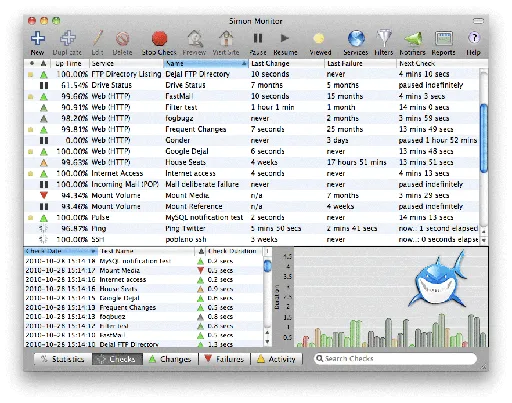This screenshot has width=512, height=403.
Task: Sort by Check Date column header
Action: point(61,251)
